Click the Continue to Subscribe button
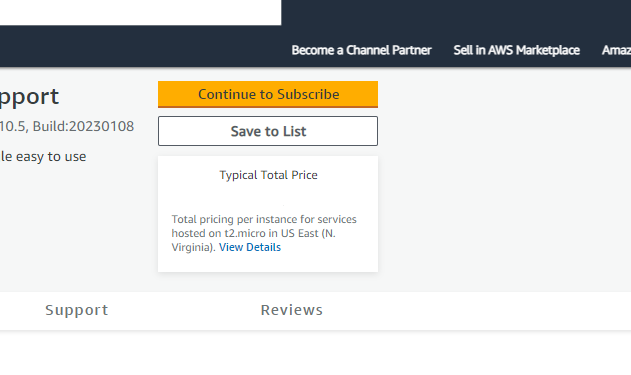 pyautogui.click(x=268, y=94)
